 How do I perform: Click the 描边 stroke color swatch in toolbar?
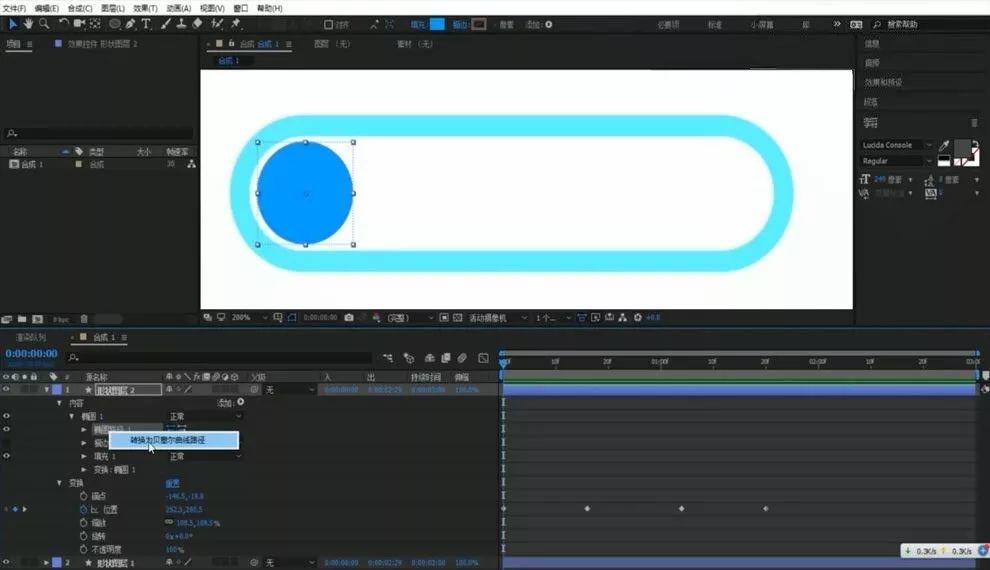(x=479, y=25)
